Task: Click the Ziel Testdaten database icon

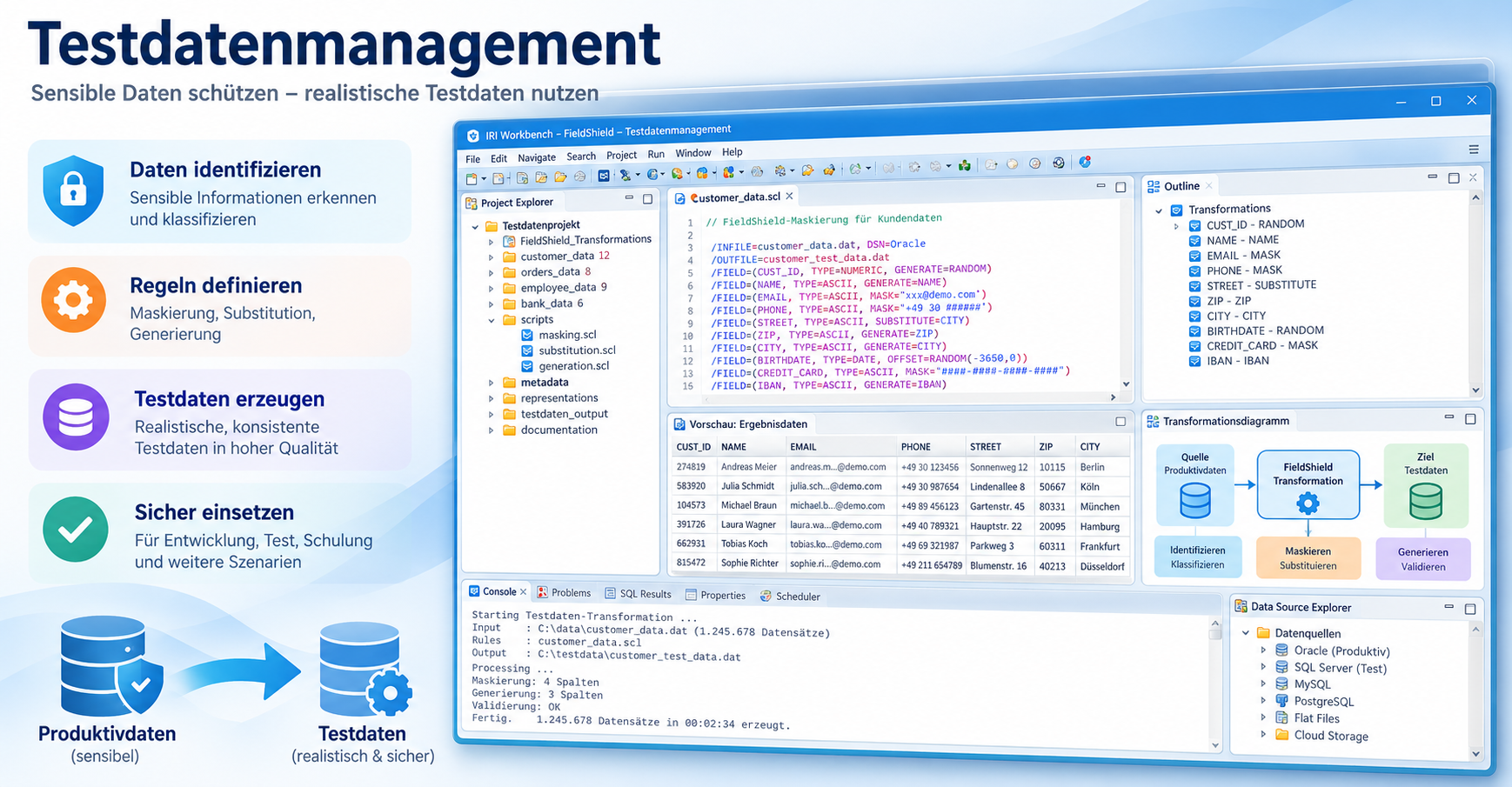Action: pyautogui.click(x=1425, y=501)
